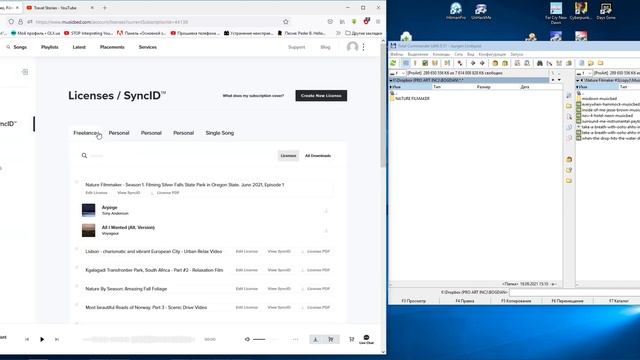Toggle the All Downloads filter button
Viewport: 640px width, 360px height.
pyautogui.click(x=318, y=156)
